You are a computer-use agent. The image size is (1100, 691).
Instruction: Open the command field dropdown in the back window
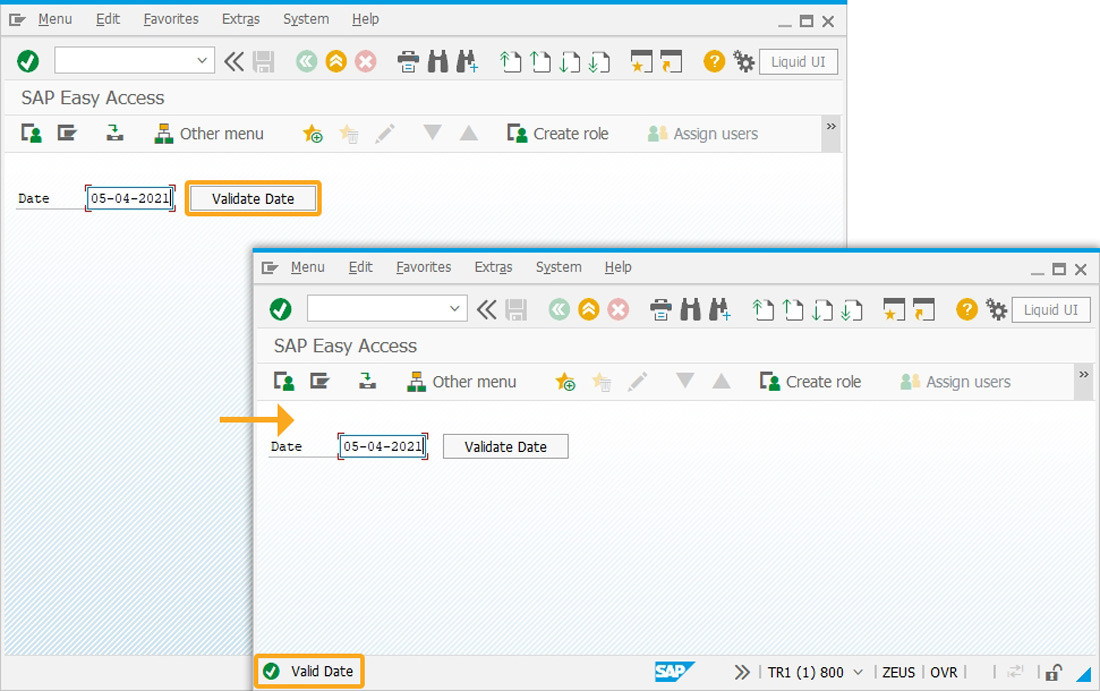pos(202,60)
